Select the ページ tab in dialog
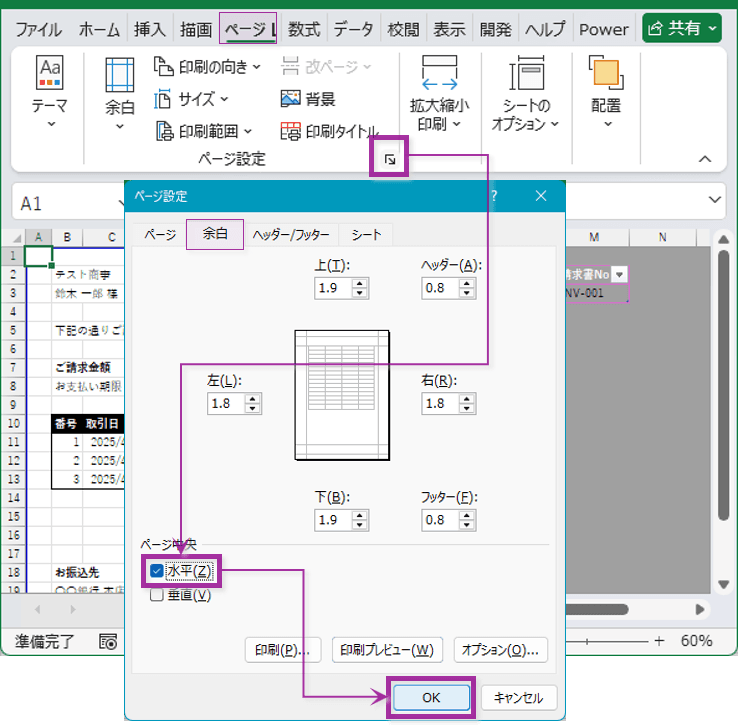Image resolution: width=738 pixels, height=727 pixels. click(x=160, y=234)
